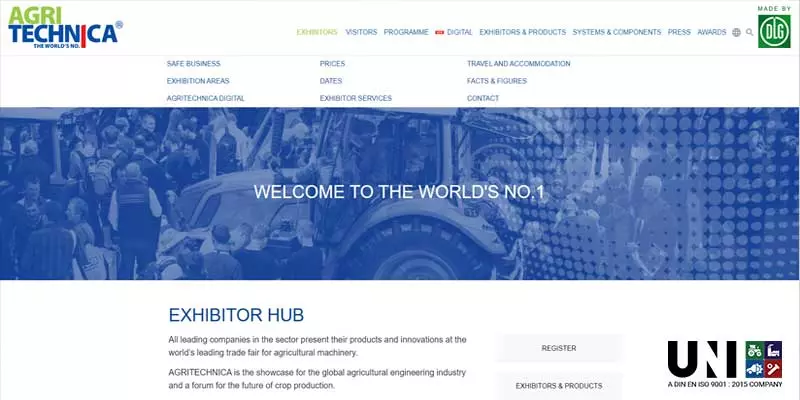
Task: Open the search magnifier icon
Action: click(x=749, y=32)
